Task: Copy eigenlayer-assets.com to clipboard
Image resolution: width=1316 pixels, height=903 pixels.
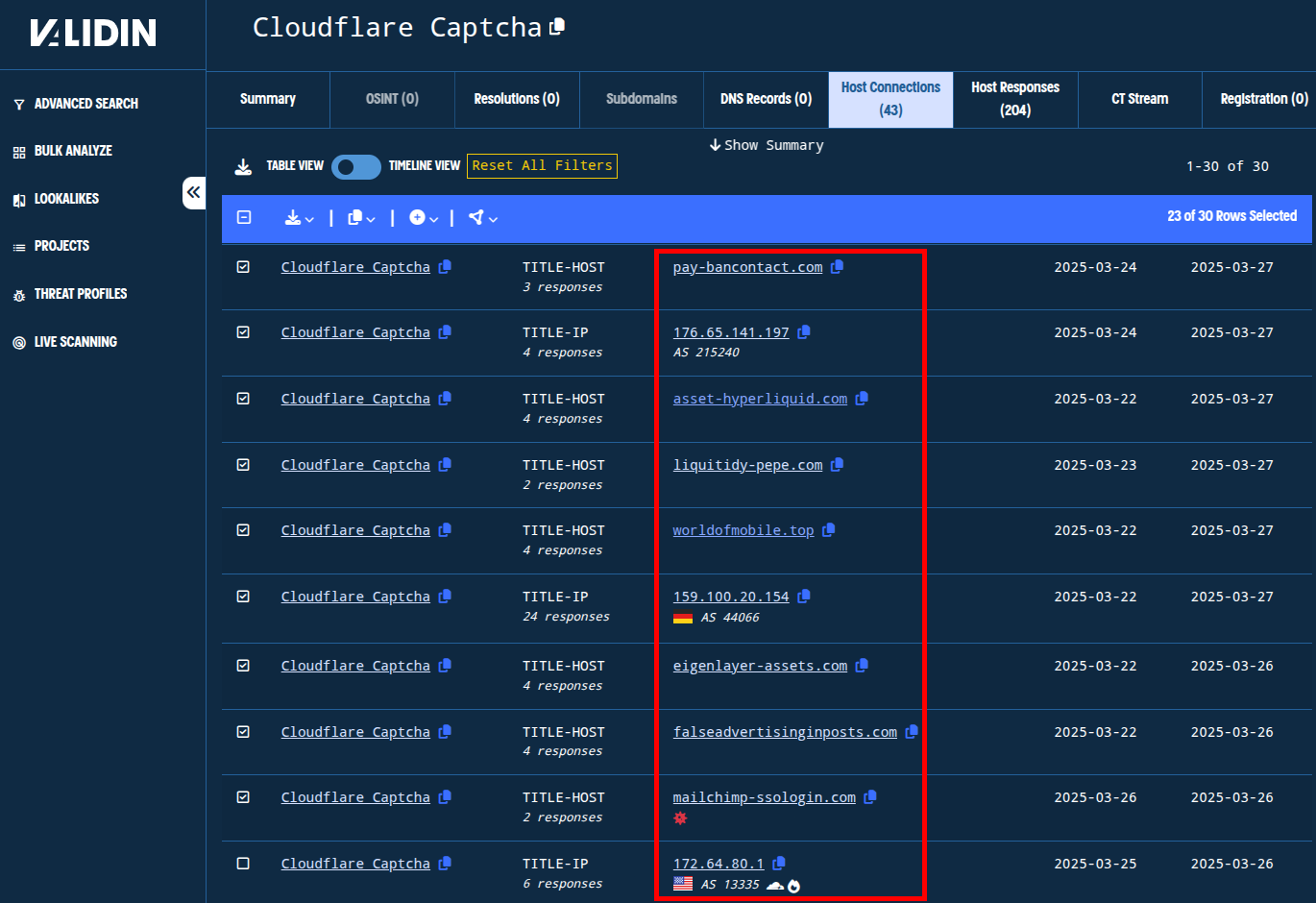Action: click(862, 666)
